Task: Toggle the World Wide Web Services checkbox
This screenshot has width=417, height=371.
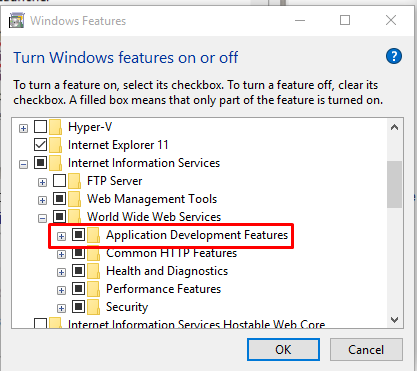Action: [60, 217]
